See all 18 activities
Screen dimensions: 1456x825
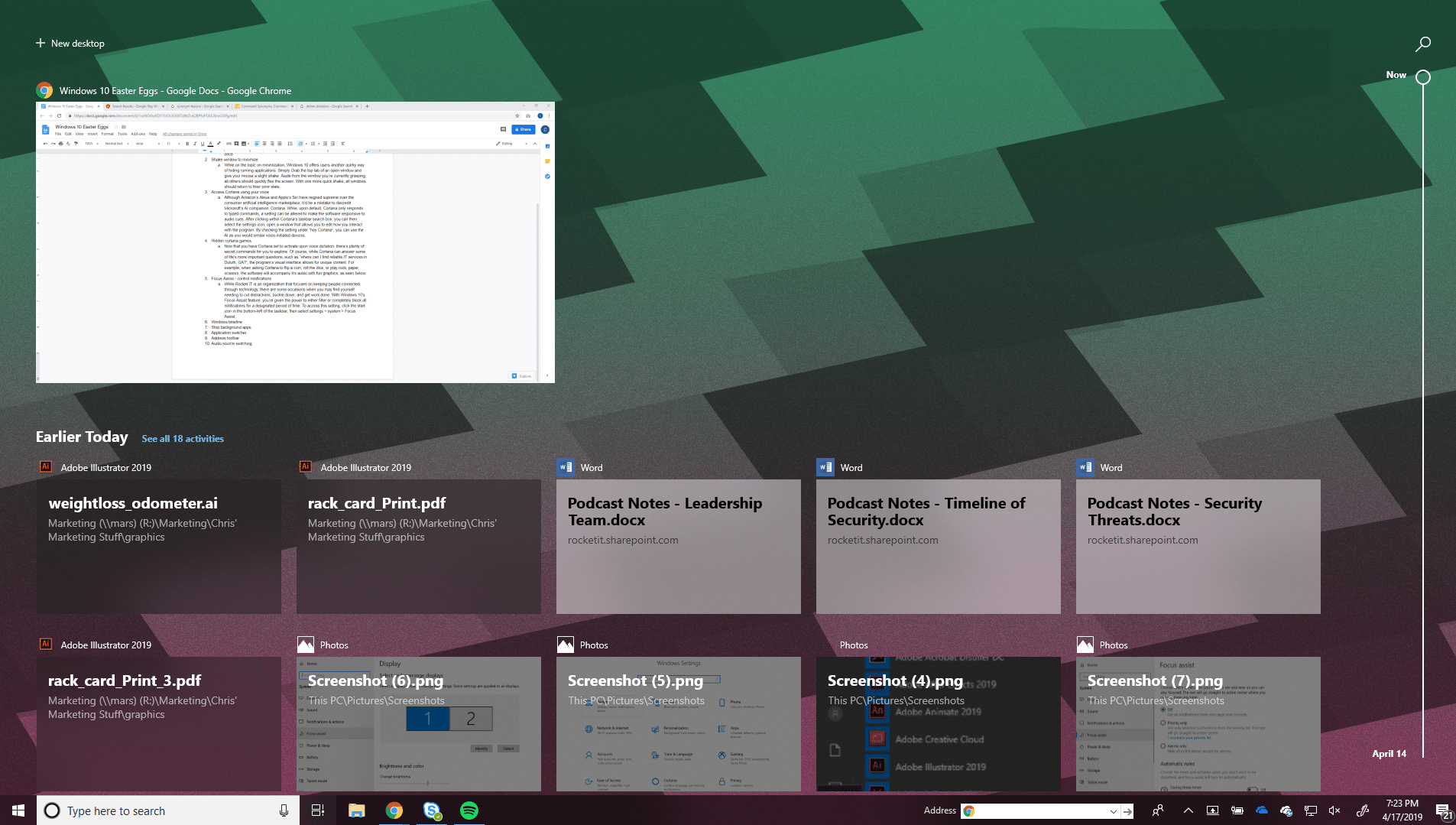pos(183,438)
